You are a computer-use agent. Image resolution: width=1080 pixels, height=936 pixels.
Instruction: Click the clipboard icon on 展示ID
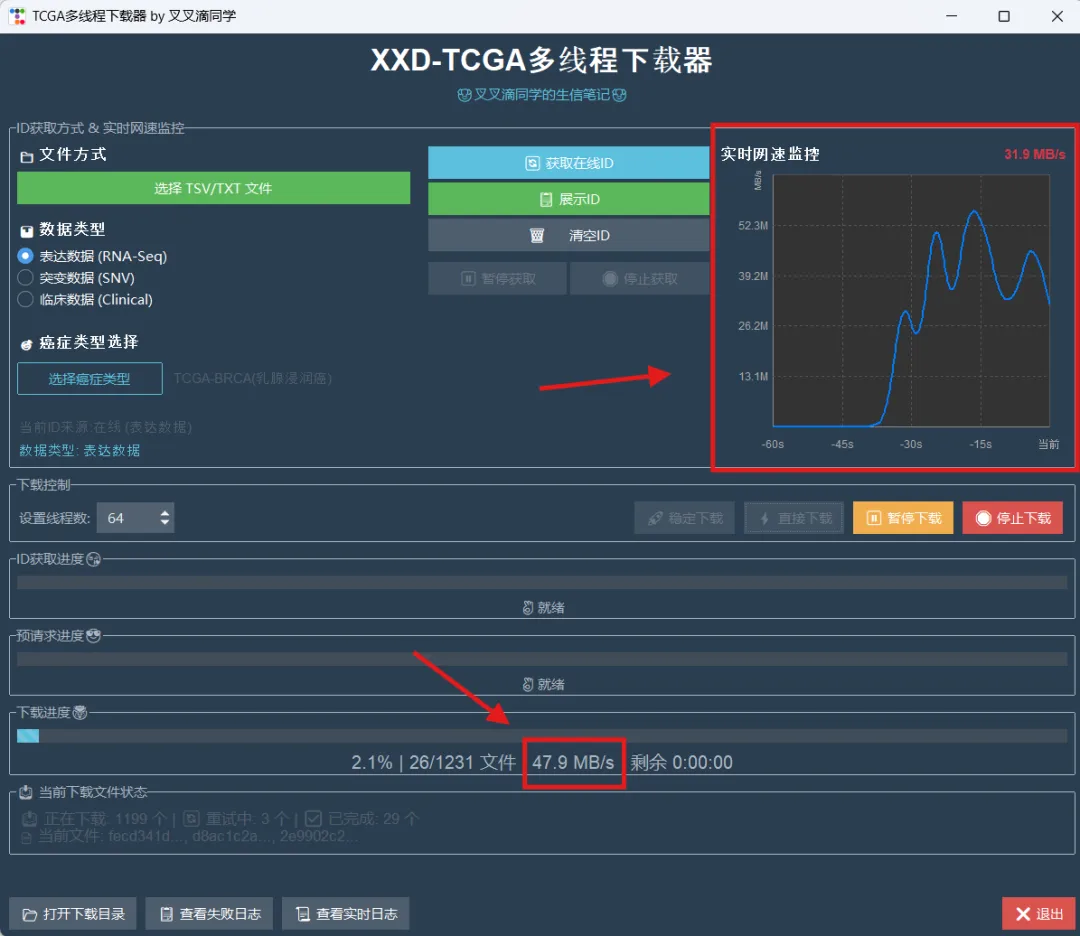(546, 200)
